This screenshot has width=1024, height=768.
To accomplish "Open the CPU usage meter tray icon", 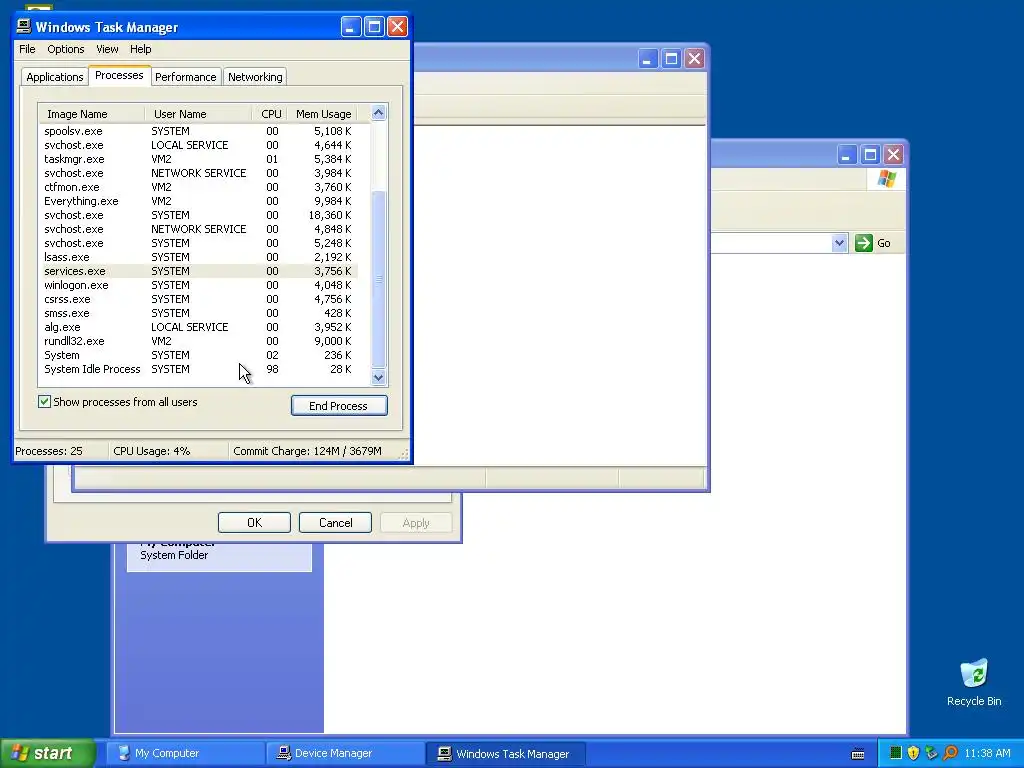I will 896,753.
